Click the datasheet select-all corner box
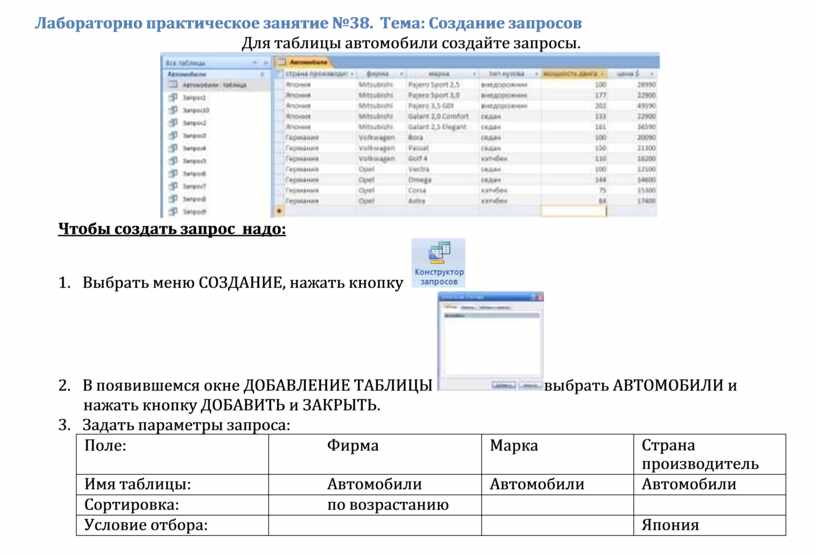Viewport: 816px width, 555px height. (279, 73)
